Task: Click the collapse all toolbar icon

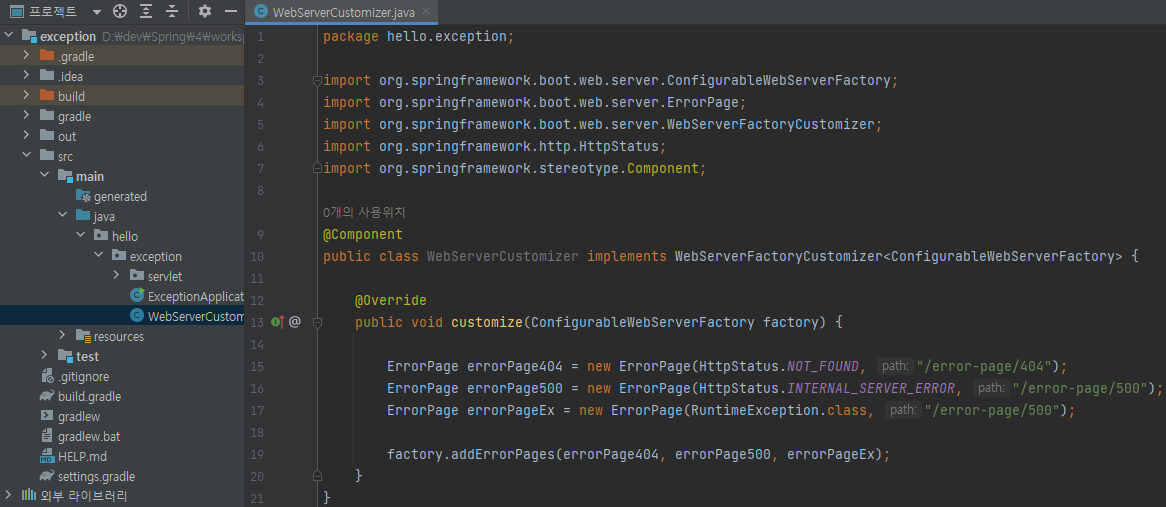Action: pos(172,11)
